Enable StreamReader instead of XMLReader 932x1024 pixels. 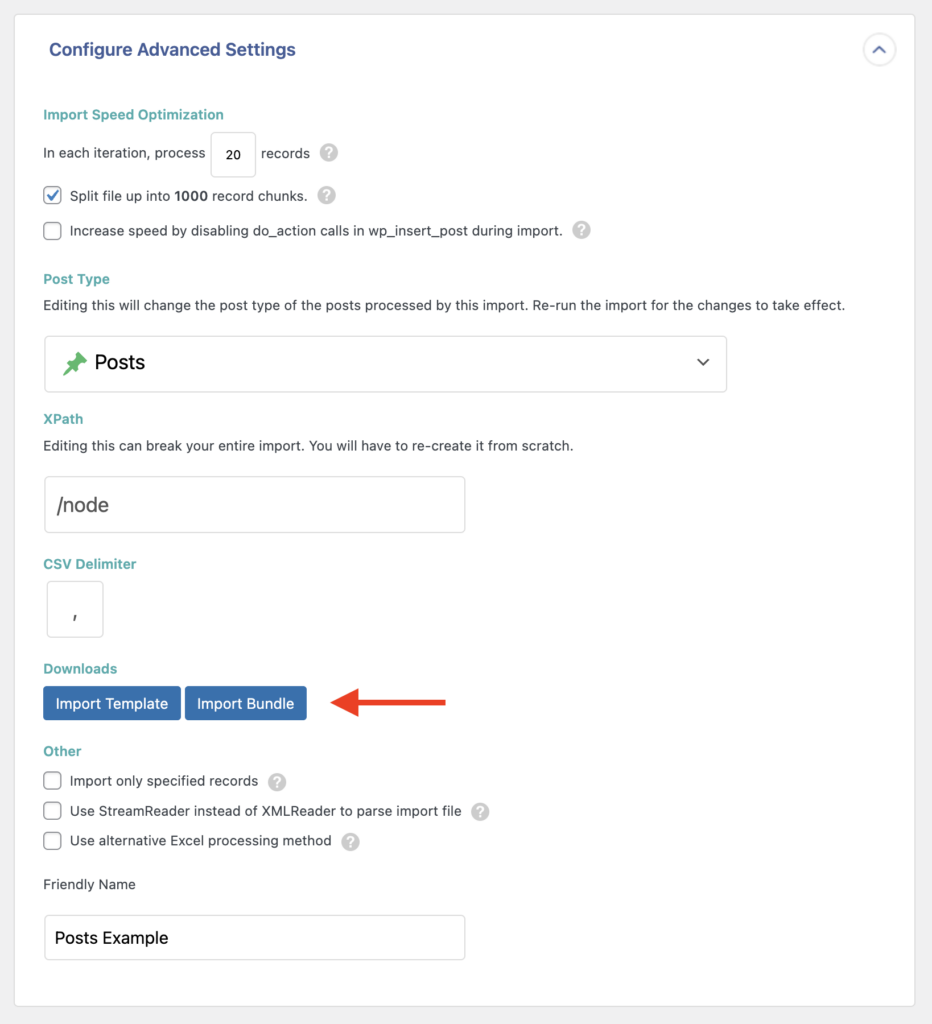pyautogui.click(x=52, y=811)
